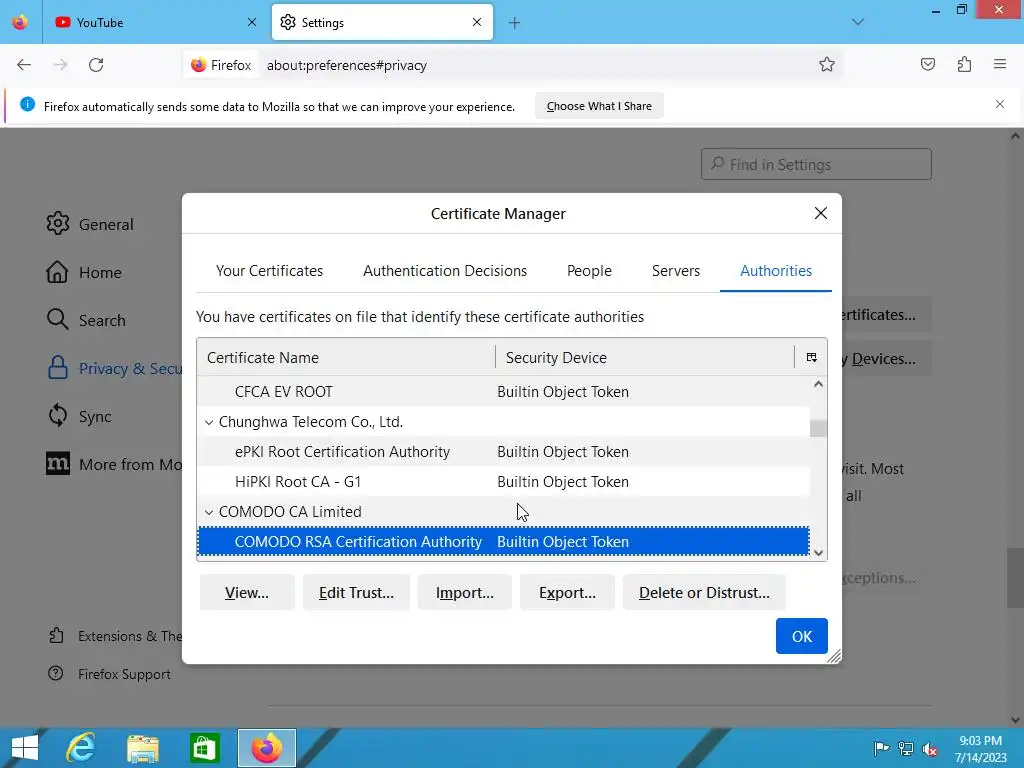
Task: Open the list all tabs dropdown
Action: point(857,22)
